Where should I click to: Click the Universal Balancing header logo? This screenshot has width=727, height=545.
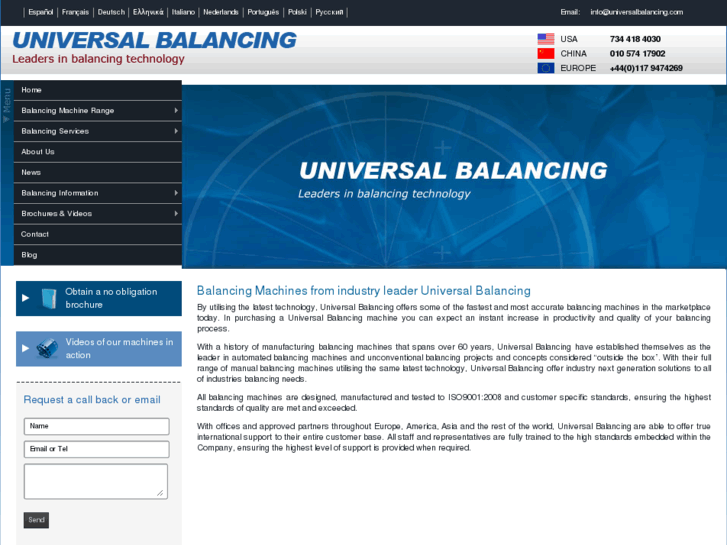[x=154, y=47]
